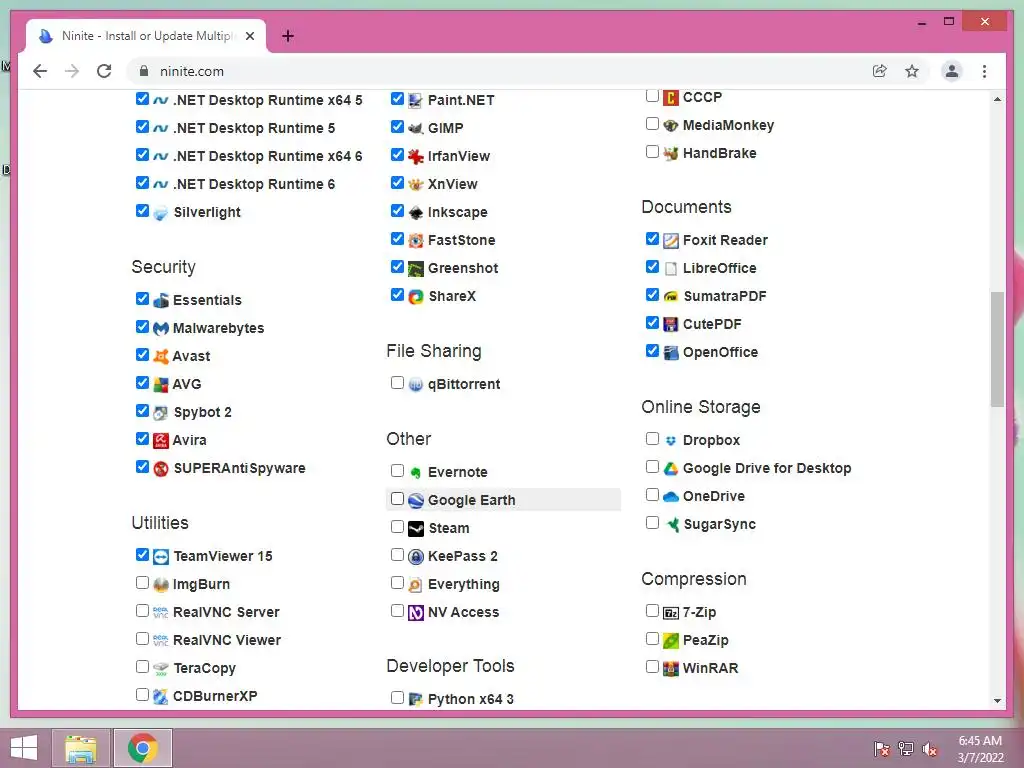Click the scrollbar down arrow

tap(997, 701)
